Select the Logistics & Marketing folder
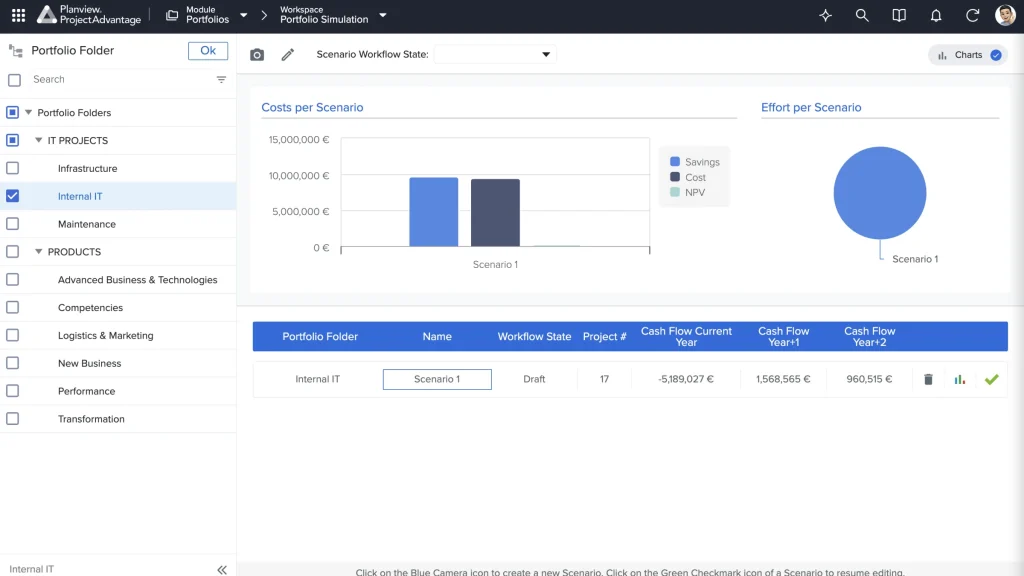 (105, 336)
